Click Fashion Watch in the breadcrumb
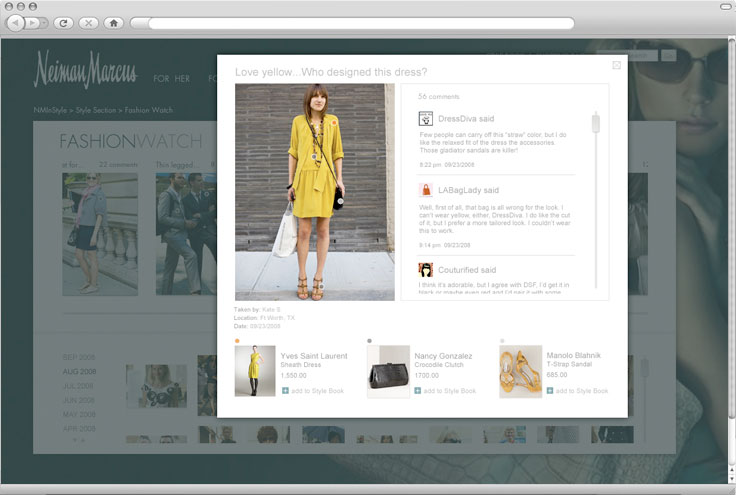The height and width of the screenshot is (495, 736). (148, 110)
